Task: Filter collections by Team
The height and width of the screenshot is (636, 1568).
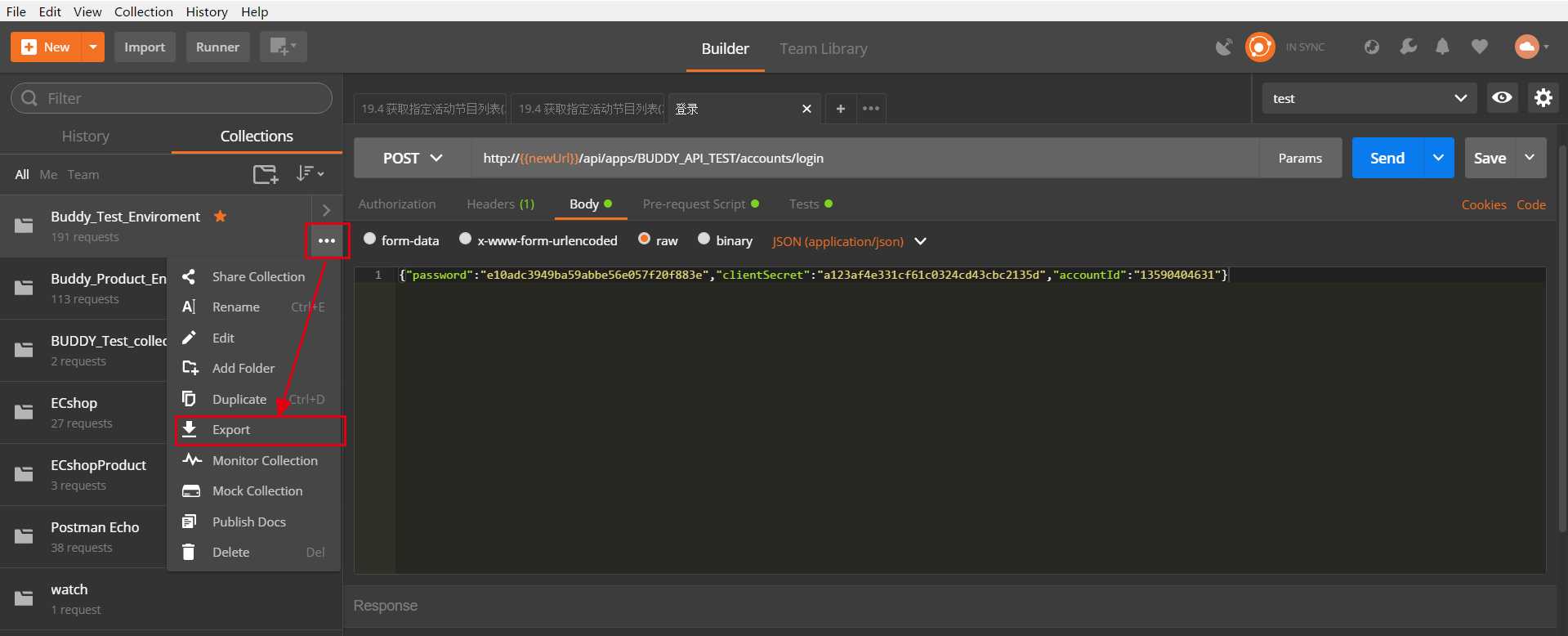Action: click(x=83, y=175)
